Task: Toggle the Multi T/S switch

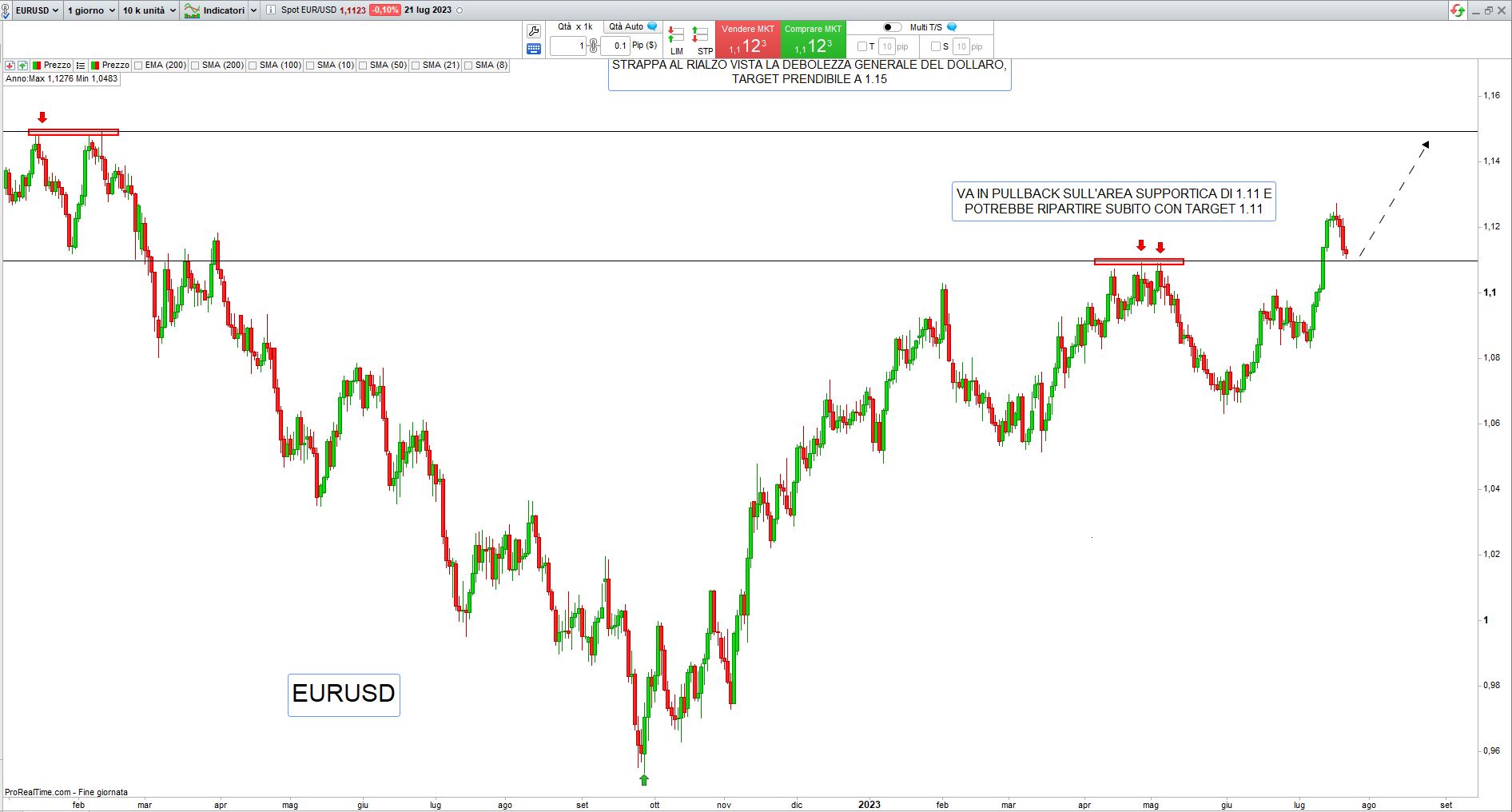Action: (892, 27)
